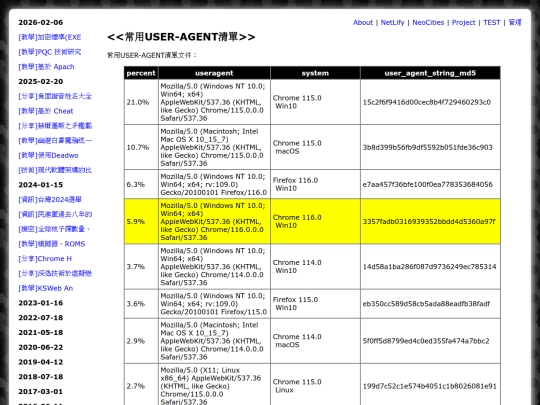This screenshot has width=540, height=405.
Task: Open the NeoCities link
Action: click(x=428, y=22)
